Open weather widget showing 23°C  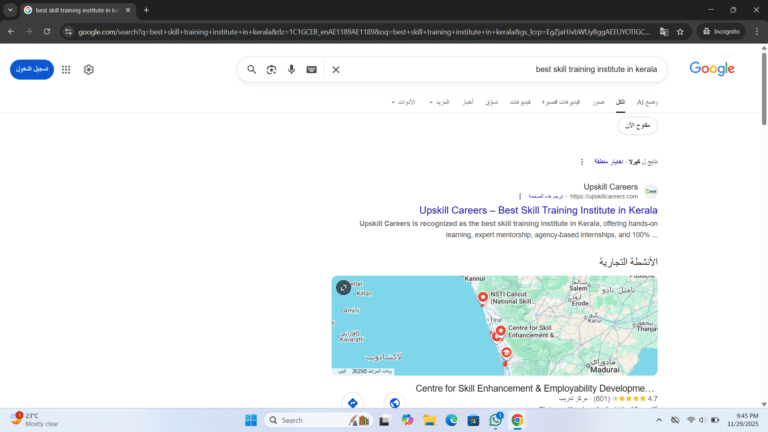[34, 420]
